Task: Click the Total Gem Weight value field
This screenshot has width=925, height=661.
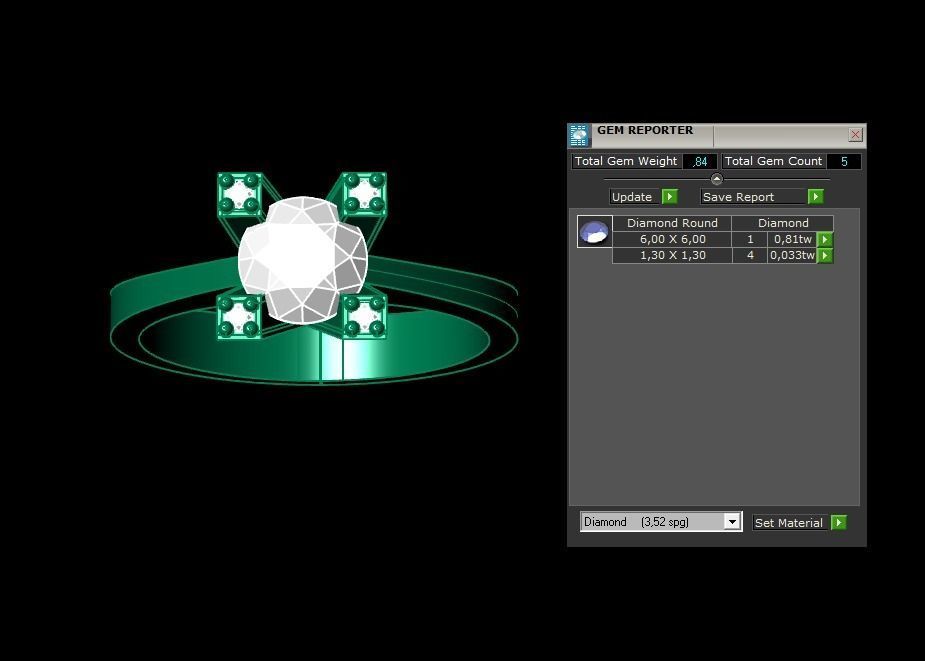Action: click(700, 161)
